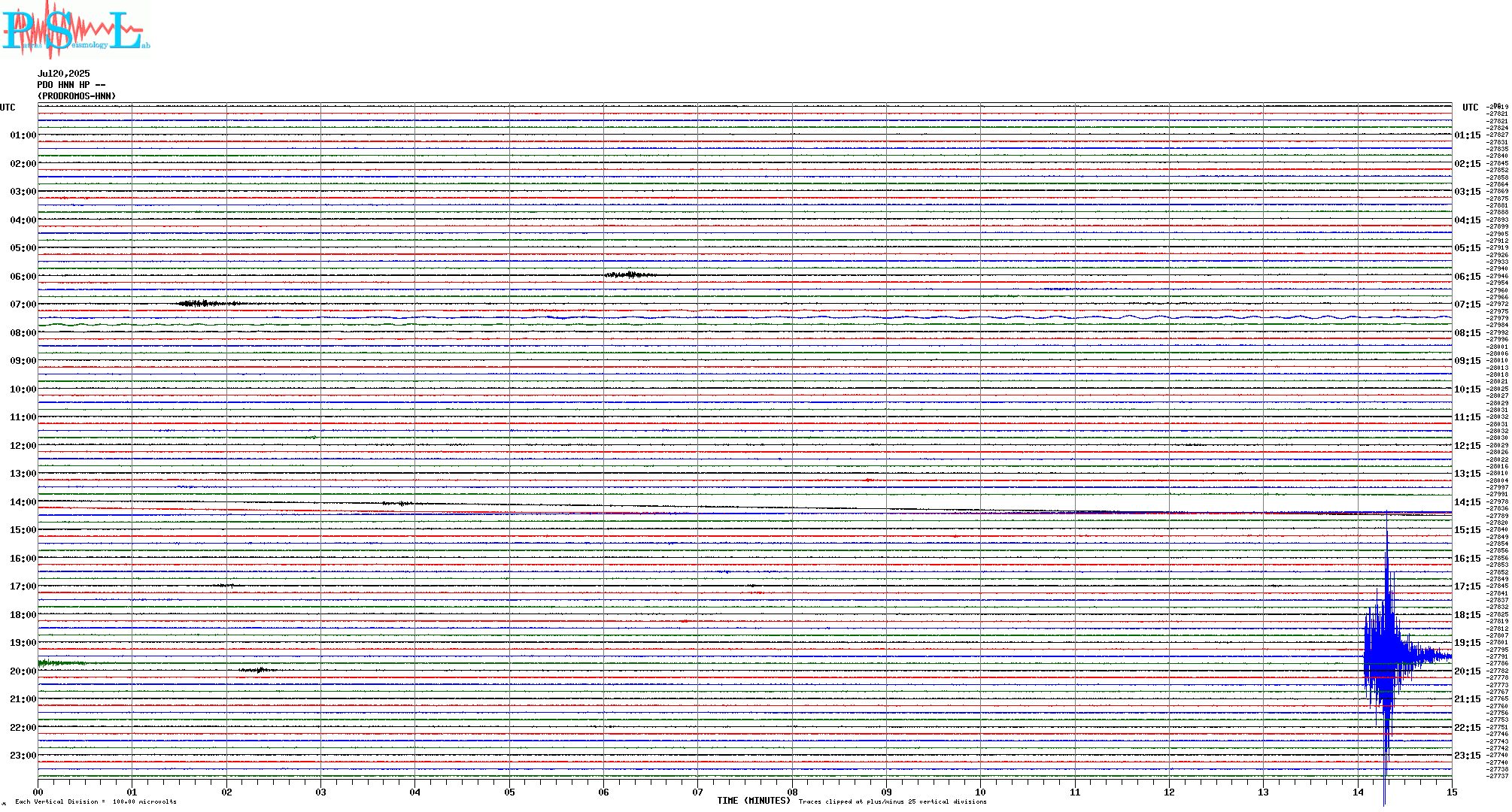
Task: Click the 05:00 hour label
Action: 23,248
